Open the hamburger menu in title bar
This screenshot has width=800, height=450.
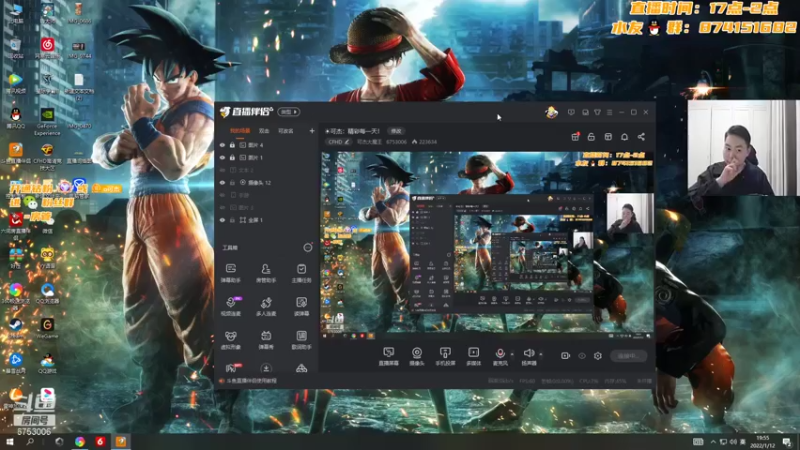point(609,112)
